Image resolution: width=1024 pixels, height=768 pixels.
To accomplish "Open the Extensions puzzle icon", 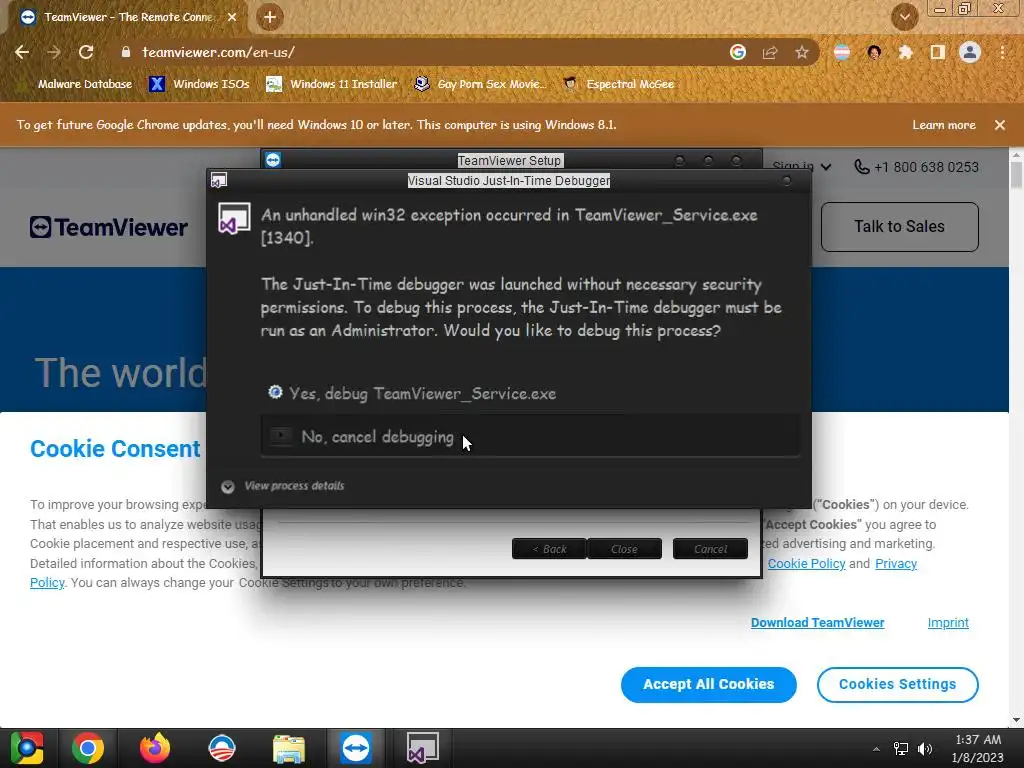I will coord(905,52).
